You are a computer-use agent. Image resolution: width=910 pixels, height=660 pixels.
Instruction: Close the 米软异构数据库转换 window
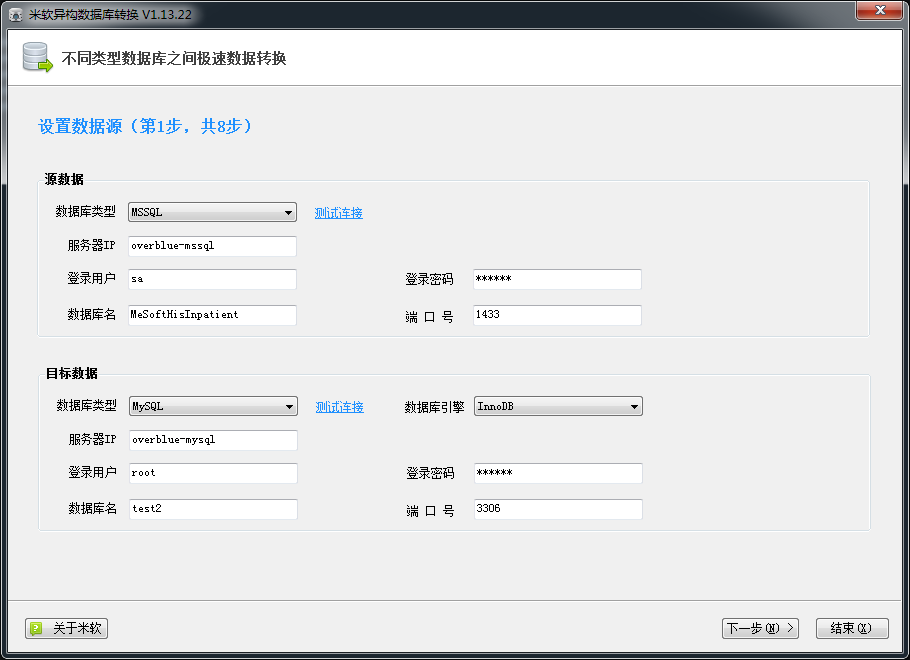coord(879,10)
